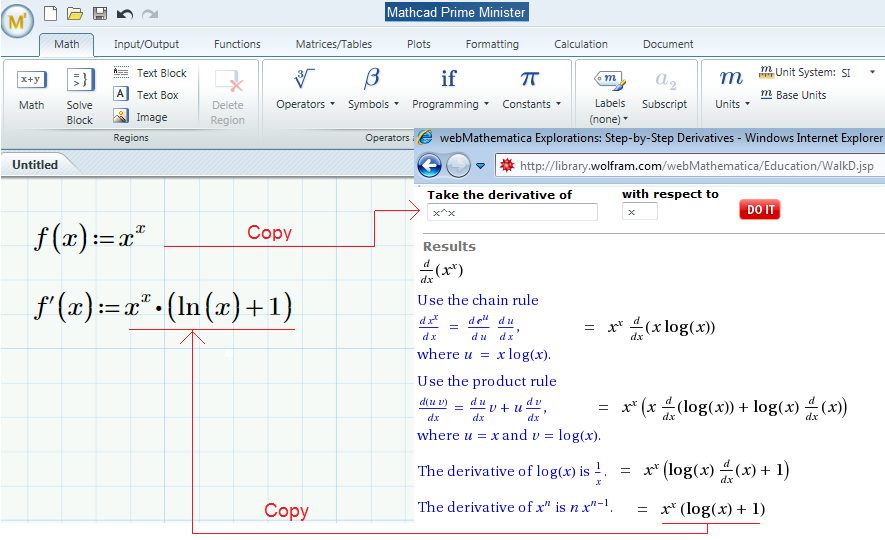Click the Wolfram site favicon in address bar
Viewport: 885px width, 540px height.
click(x=507, y=165)
